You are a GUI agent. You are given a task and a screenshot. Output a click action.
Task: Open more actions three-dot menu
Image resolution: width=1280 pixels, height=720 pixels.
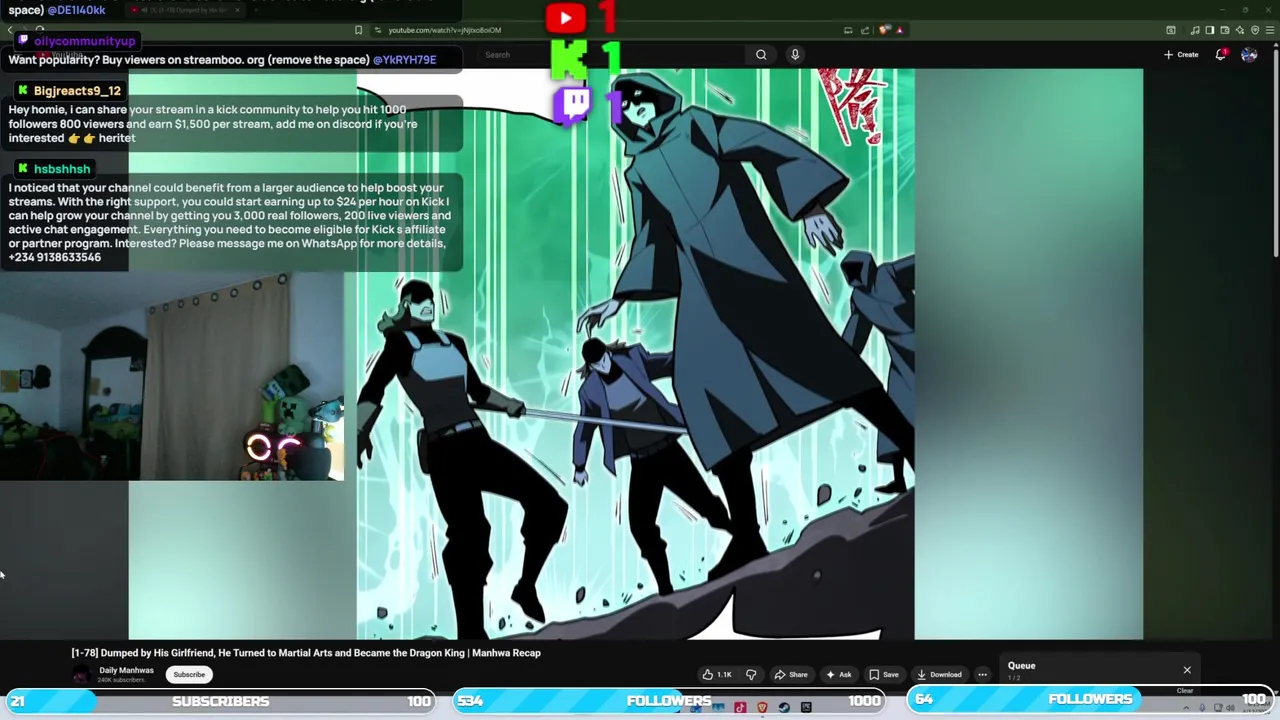[x=982, y=674]
